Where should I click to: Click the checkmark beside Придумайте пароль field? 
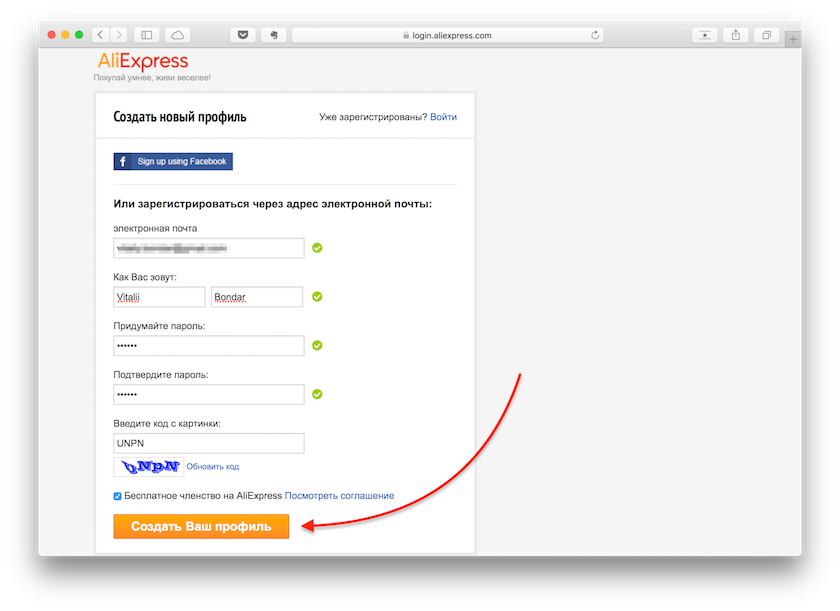point(317,345)
